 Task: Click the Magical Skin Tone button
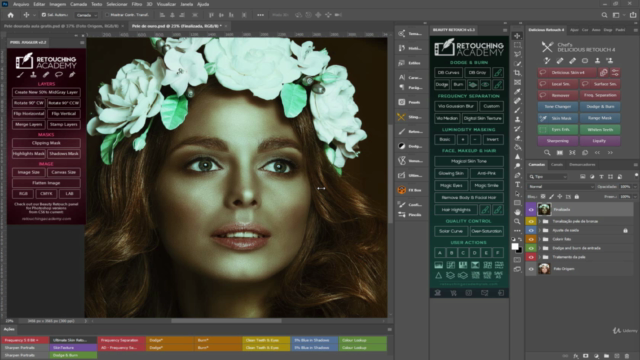[x=469, y=161]
